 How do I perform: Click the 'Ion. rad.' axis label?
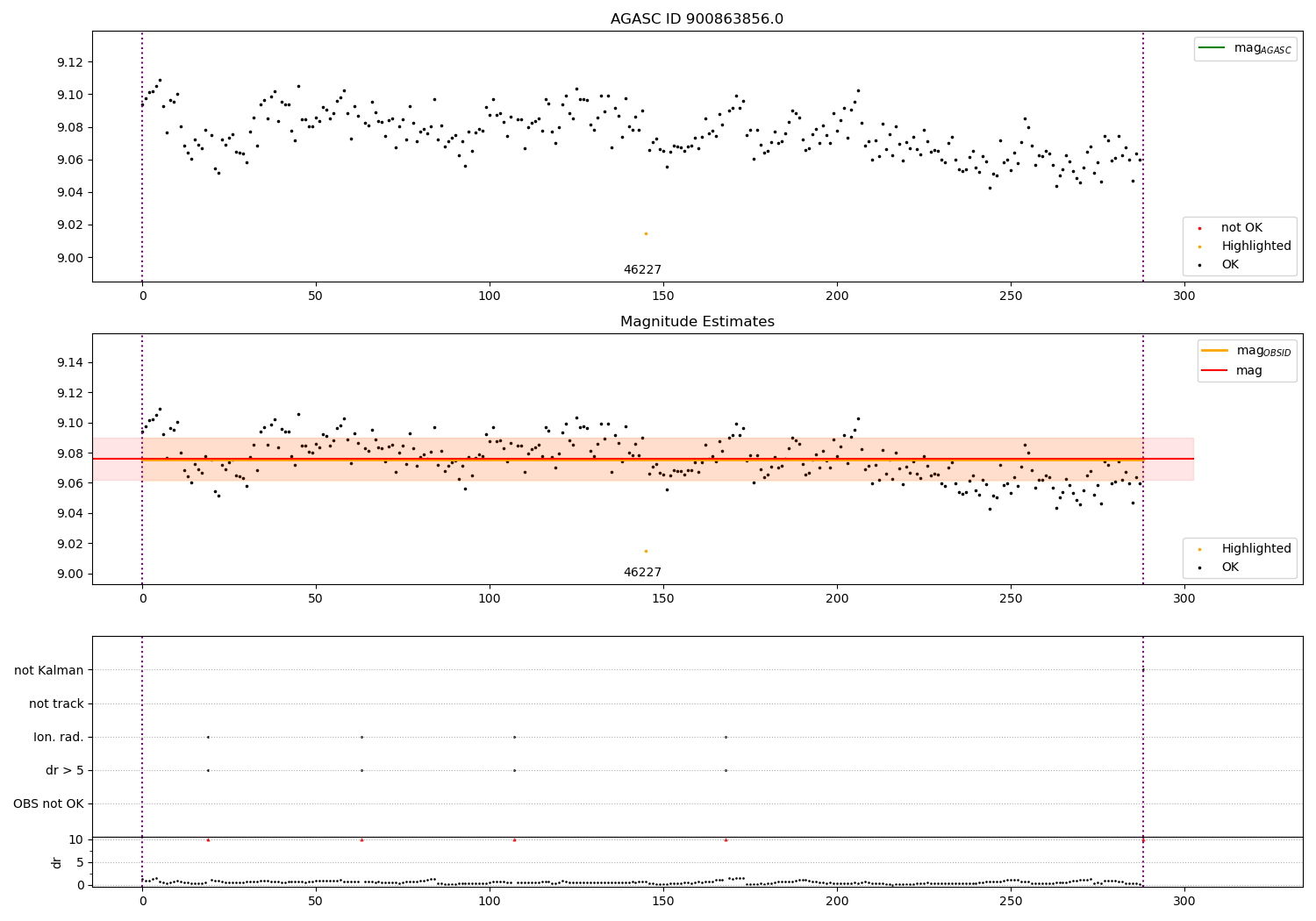(x=59, y=737)
